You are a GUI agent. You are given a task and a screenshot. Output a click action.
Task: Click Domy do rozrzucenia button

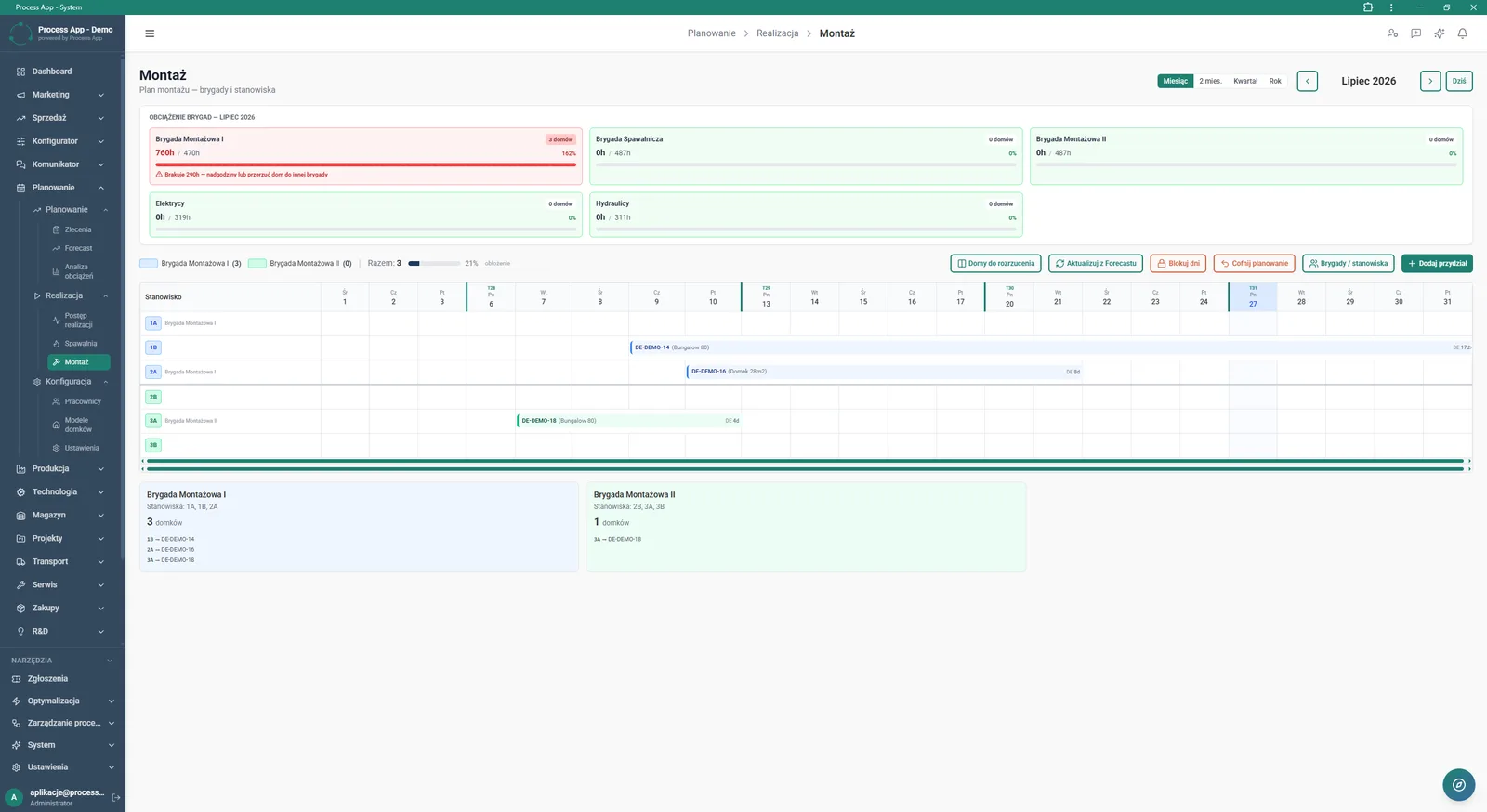click(996, 263)
